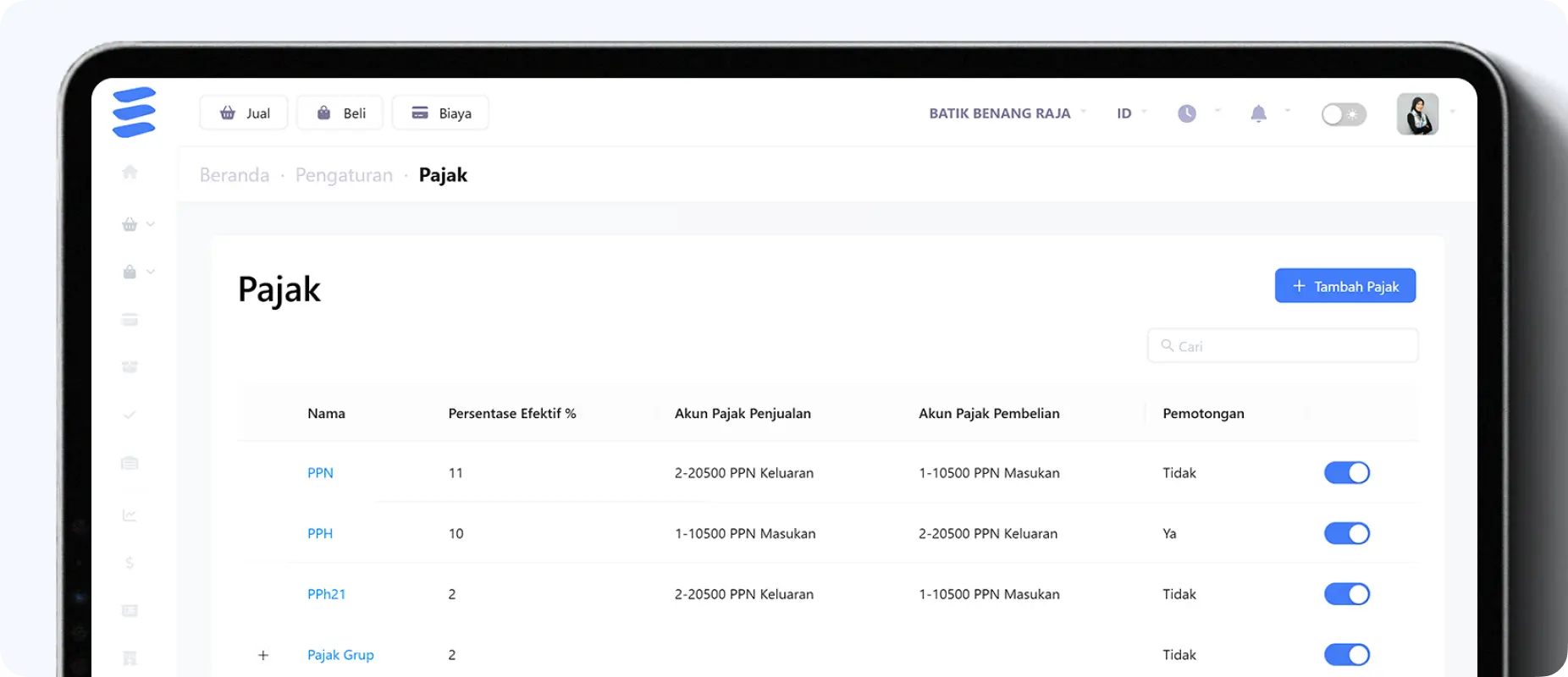The height and width of the screenshot is (677, 1568).
Task: Open dropdown arrow beside the bell
Action: [x=1288, y=111]
